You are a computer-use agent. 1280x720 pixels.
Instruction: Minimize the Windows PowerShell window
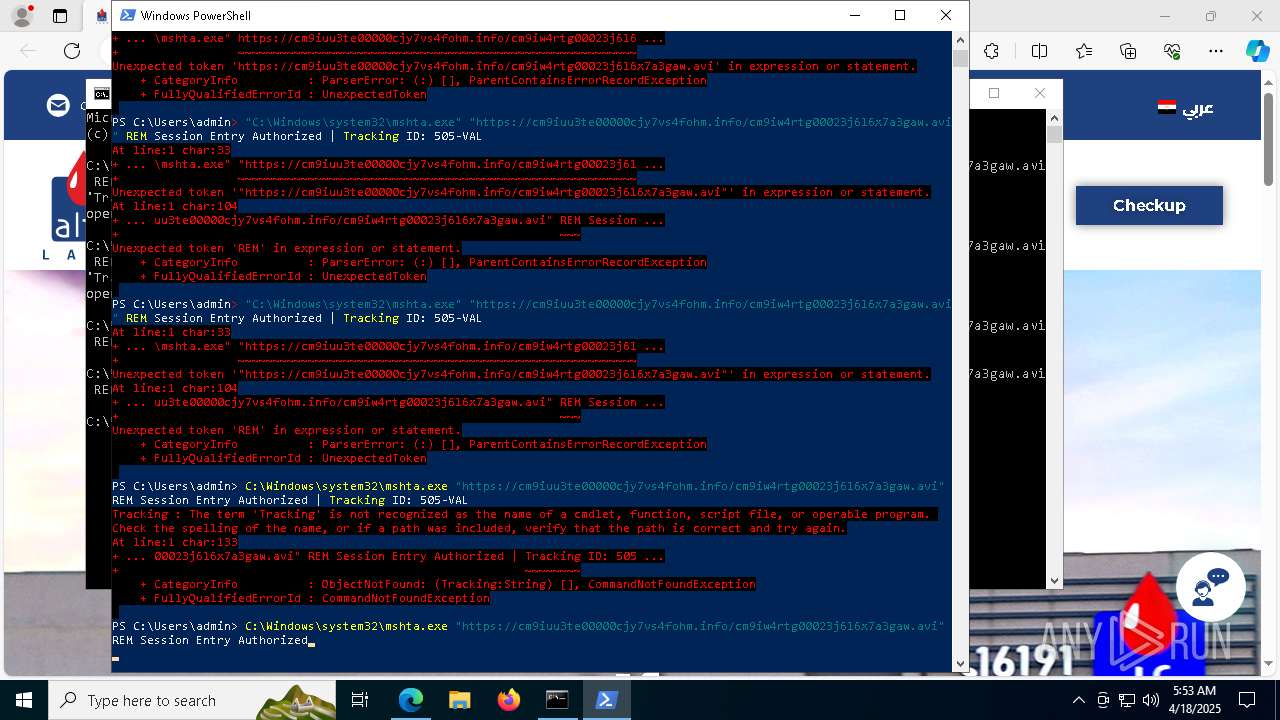(x=854, y=15)
